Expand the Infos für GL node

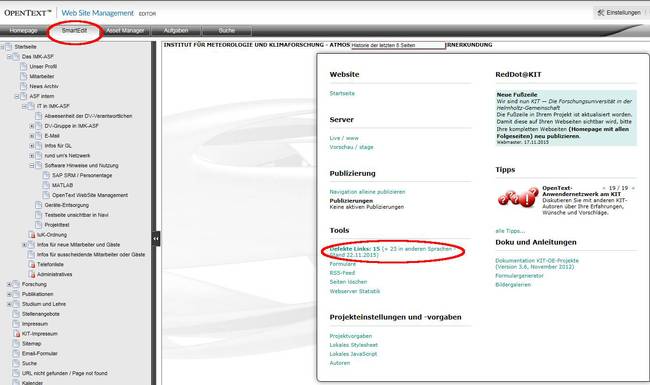click(32, 146)
